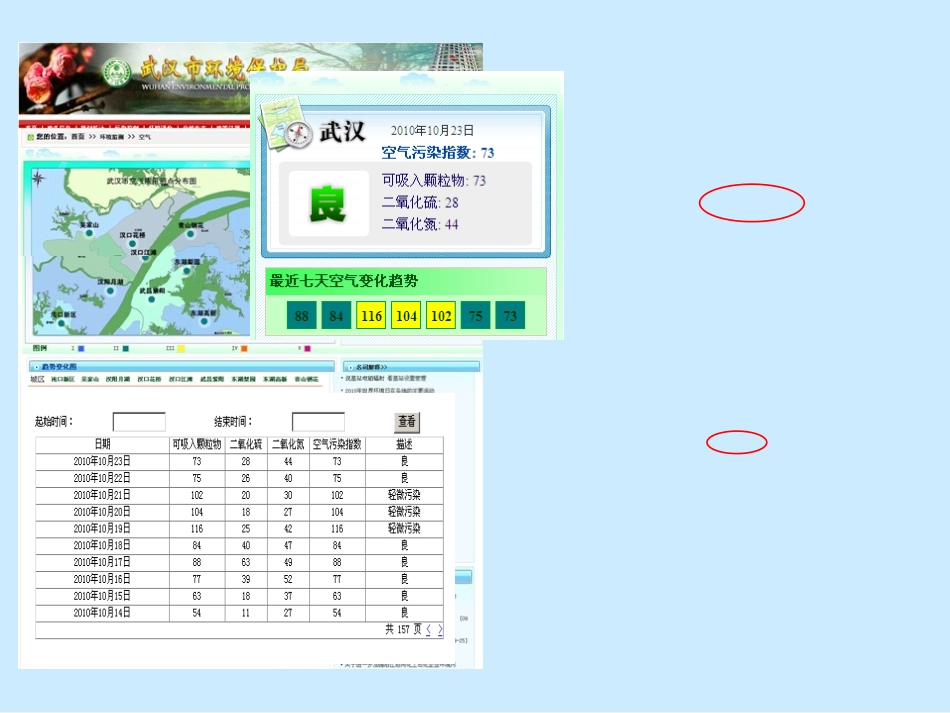Click the compass rose on the map
950x713 pixels.
[x=38, y=178]
